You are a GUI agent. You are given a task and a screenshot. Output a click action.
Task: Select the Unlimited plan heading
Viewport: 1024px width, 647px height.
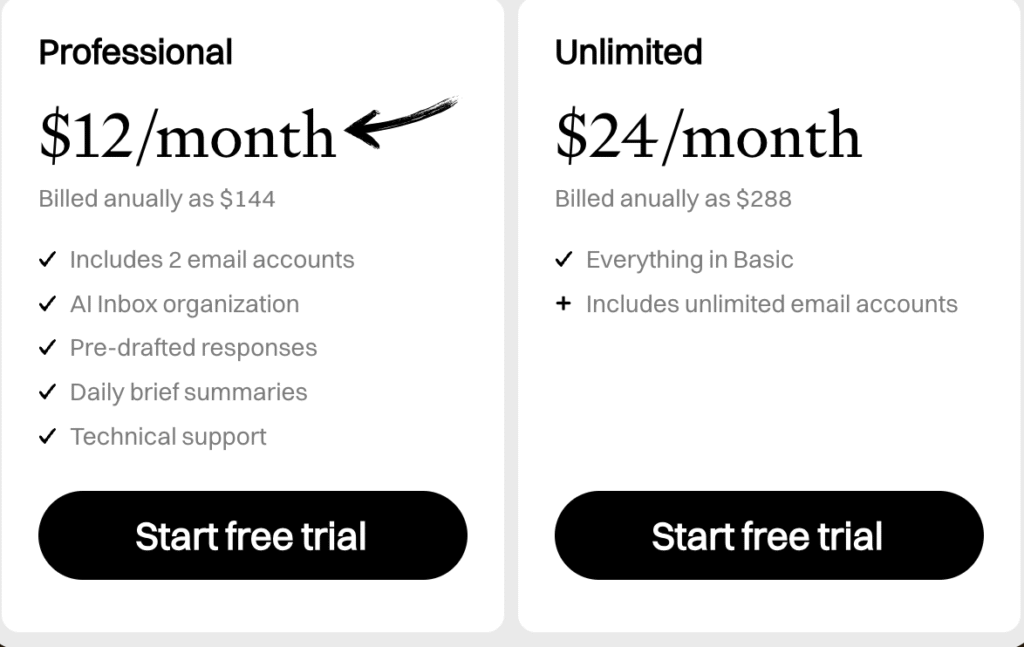(628, 52)
